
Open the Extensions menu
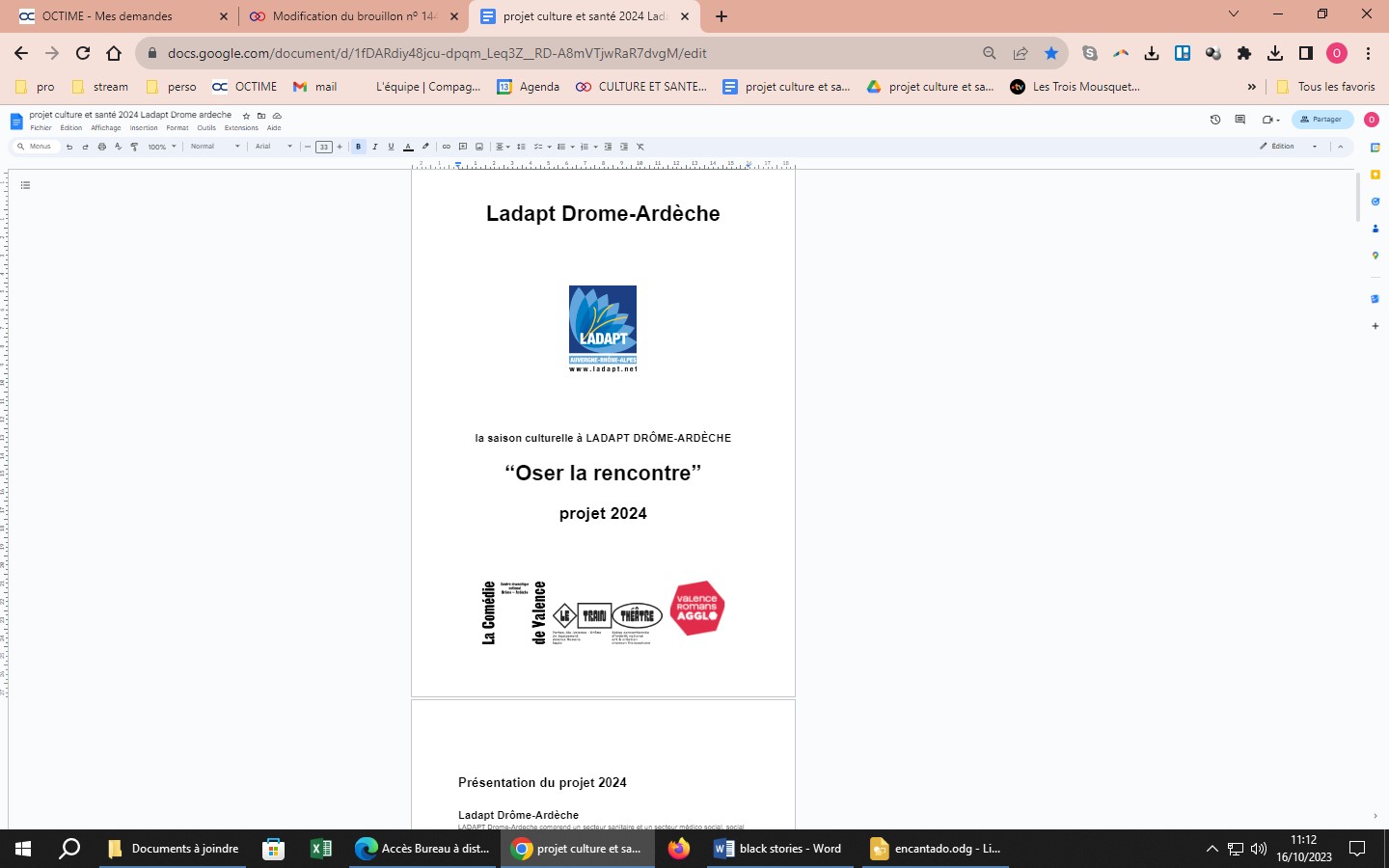coord(241,128)
